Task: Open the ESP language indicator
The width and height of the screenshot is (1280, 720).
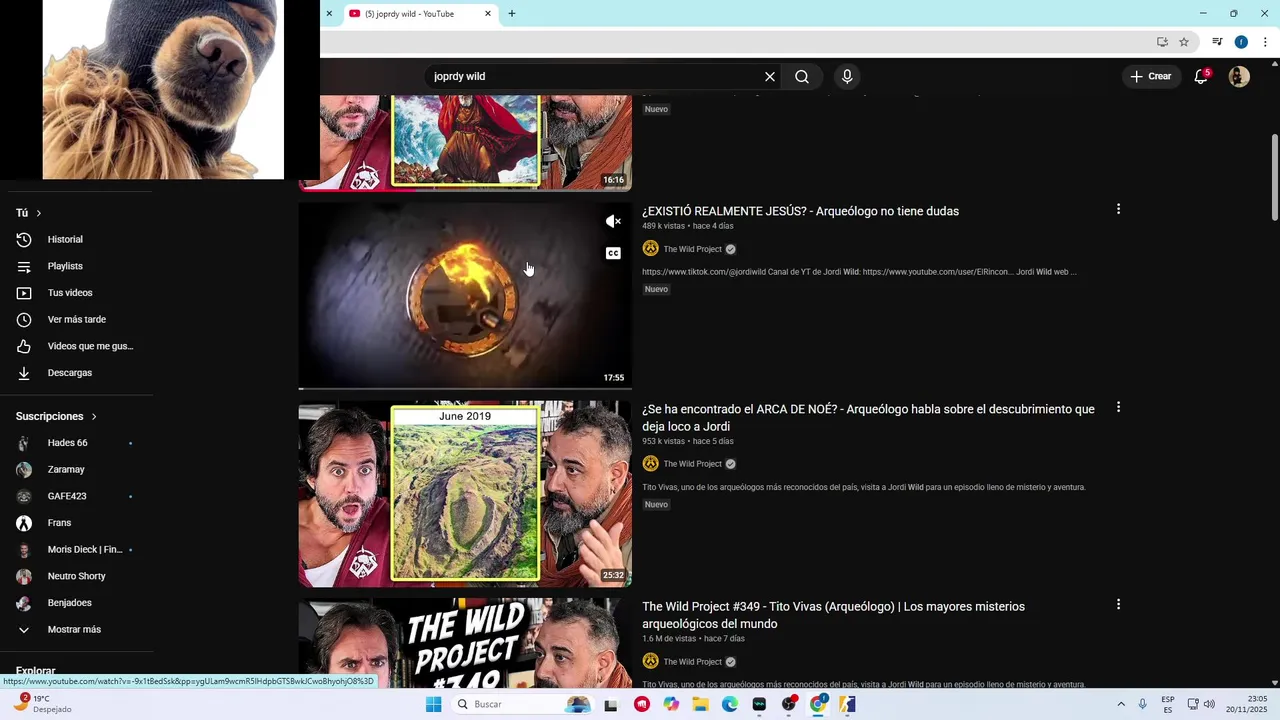Action: pyautogui.click(x=1168, y=704)
